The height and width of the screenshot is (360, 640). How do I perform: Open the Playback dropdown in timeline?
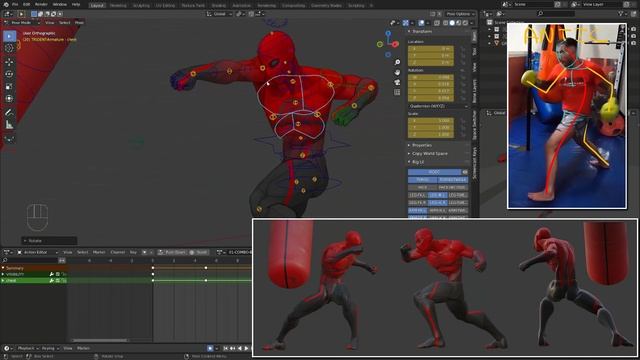pos(28,348)
